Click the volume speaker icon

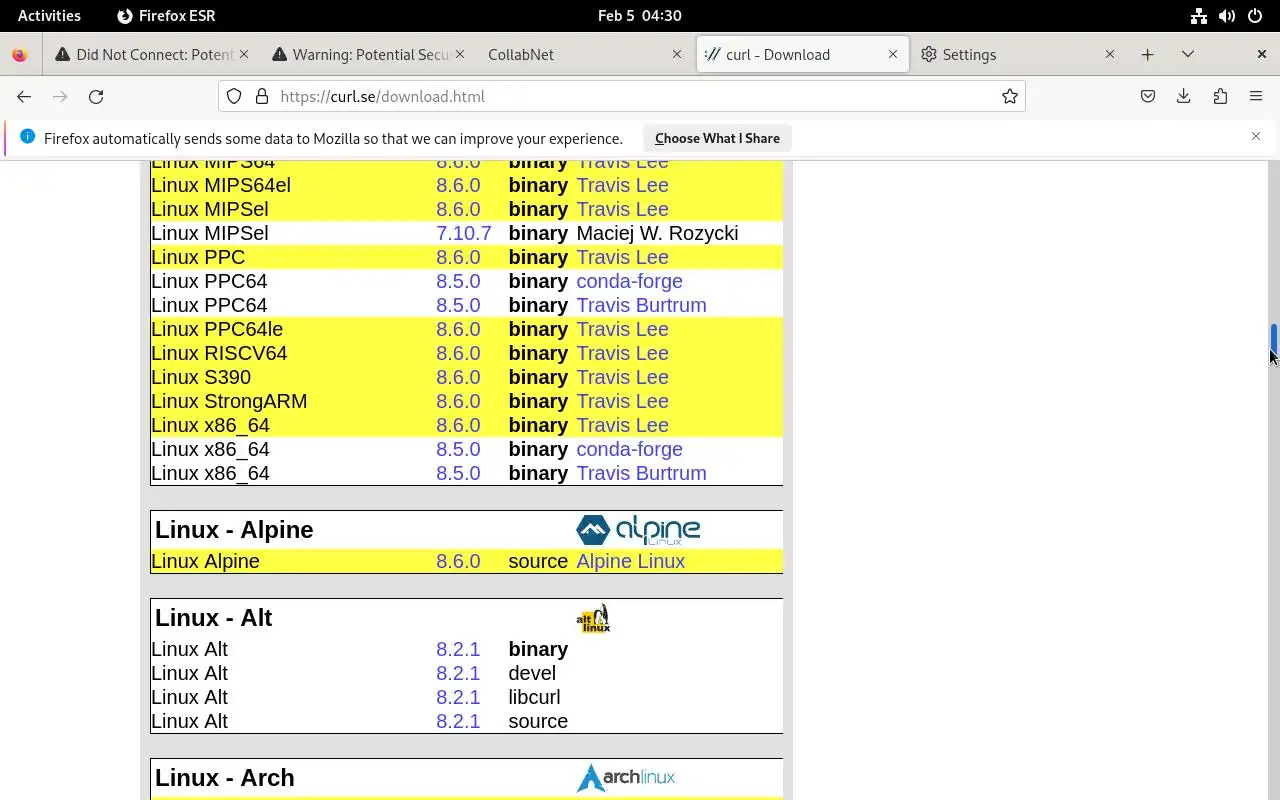(1227, 15)
